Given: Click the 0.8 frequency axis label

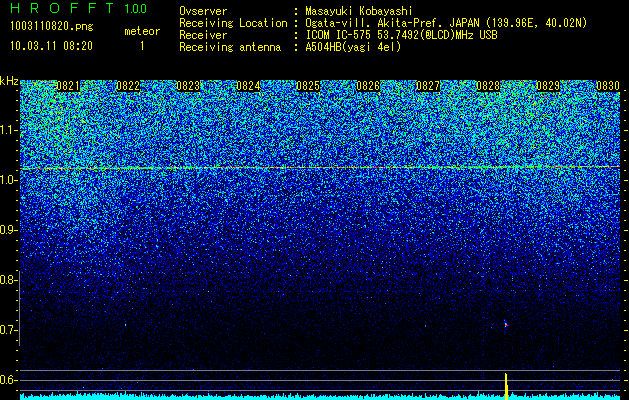Looking at the screenshot, I should point(7,280).
